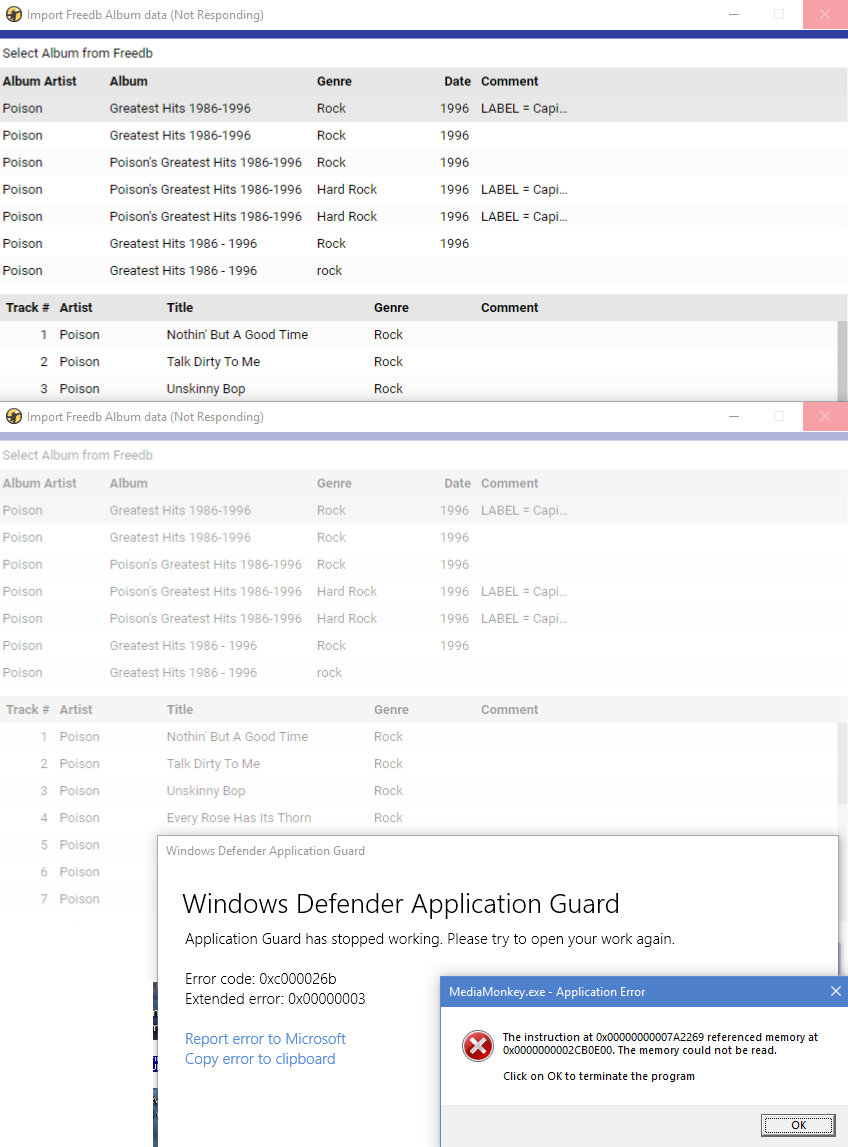Select the Every Rose Has Its Thorn track row
The height and width of the screenshot is (1147, 848).
239,817
